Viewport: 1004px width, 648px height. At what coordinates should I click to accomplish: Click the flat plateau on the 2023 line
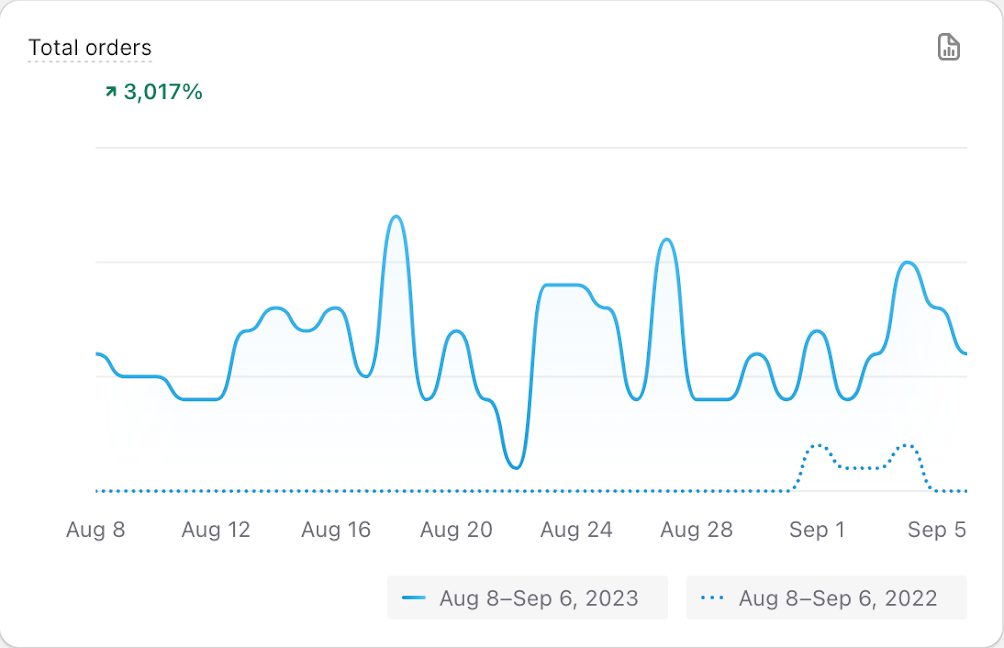point(561,285)
